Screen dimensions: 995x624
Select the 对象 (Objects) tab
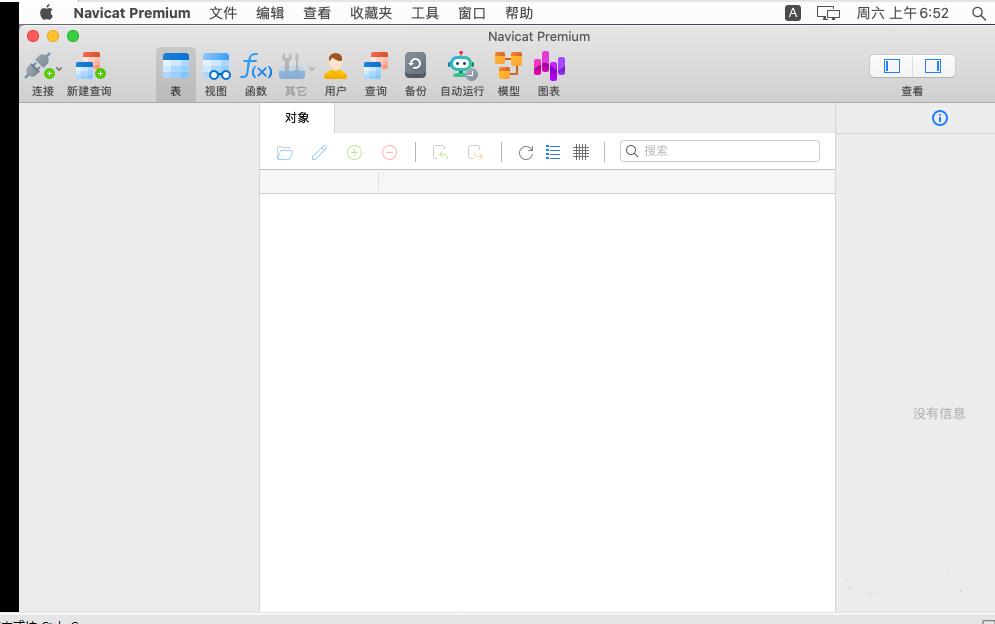point(297,118)
